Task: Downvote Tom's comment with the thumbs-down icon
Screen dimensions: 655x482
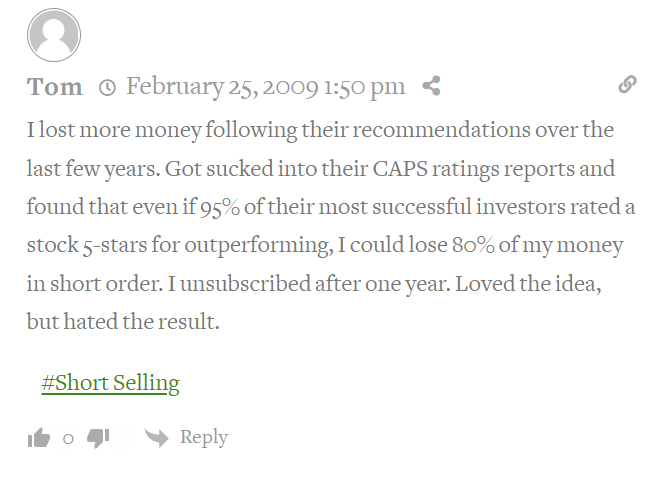Action: [x=98, y=439]
